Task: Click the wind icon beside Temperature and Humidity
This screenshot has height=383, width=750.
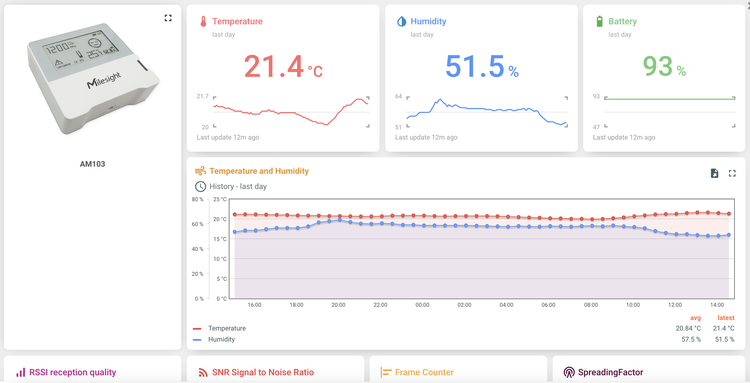Action: [200, 171]
